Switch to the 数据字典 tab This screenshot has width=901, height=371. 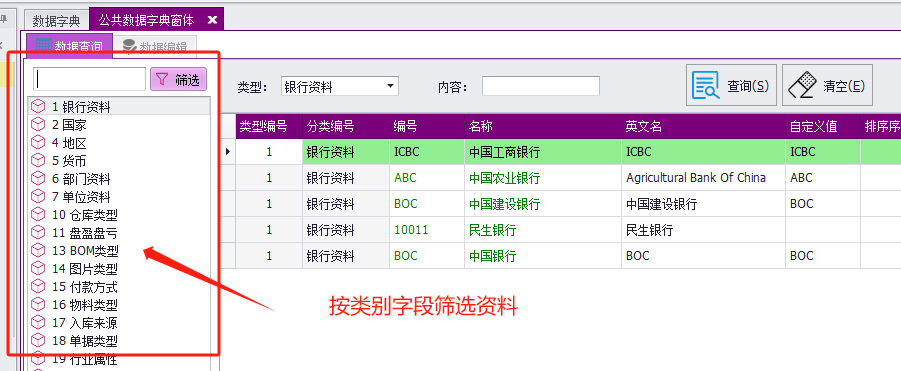pos(56,21)
